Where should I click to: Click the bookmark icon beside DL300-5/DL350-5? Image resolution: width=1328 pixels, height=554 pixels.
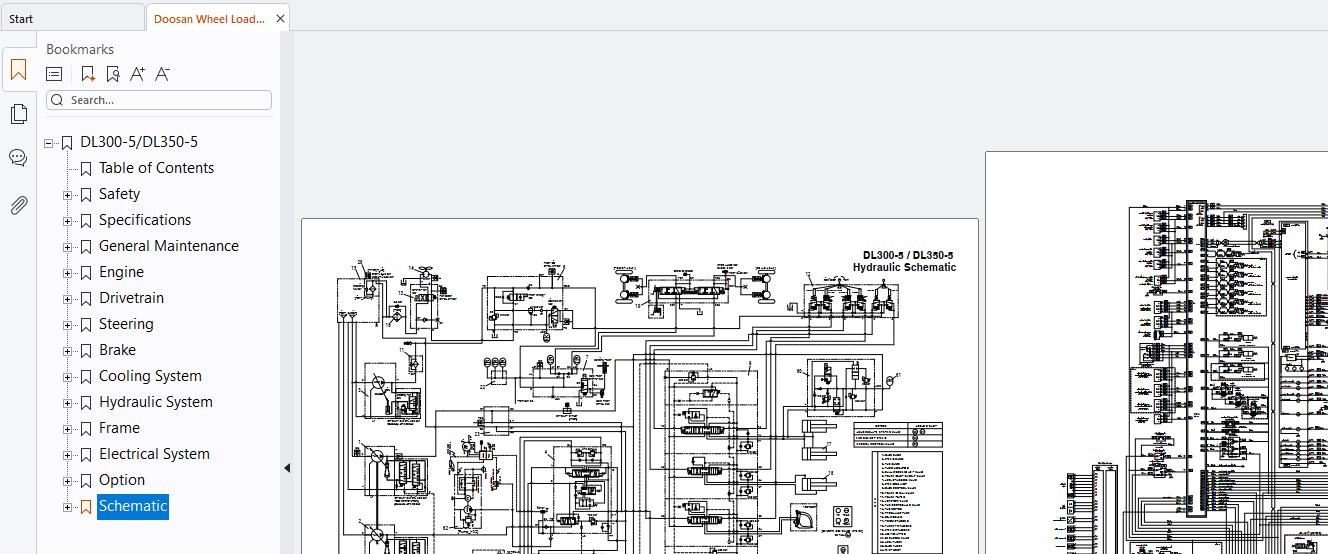(67, 143)
